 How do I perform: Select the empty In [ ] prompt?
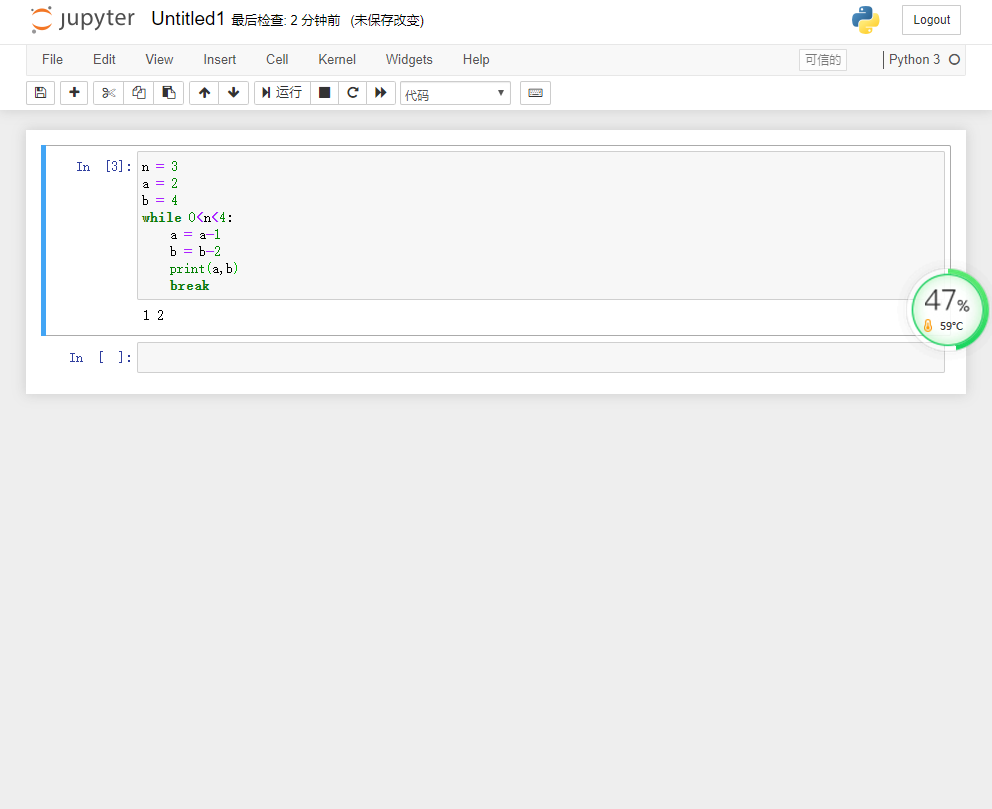100,357
